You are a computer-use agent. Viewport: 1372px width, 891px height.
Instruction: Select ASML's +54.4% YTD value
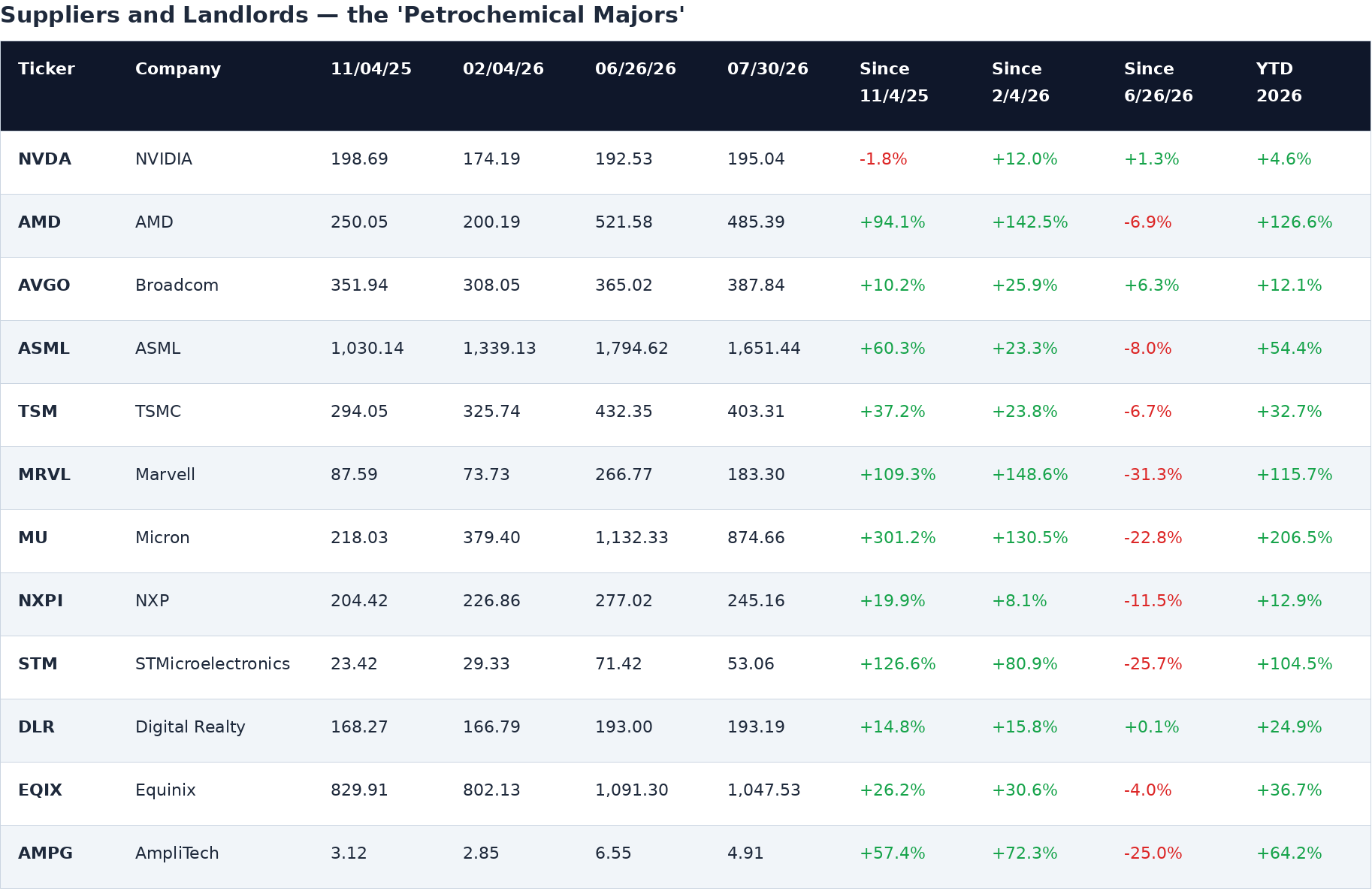1289,349
